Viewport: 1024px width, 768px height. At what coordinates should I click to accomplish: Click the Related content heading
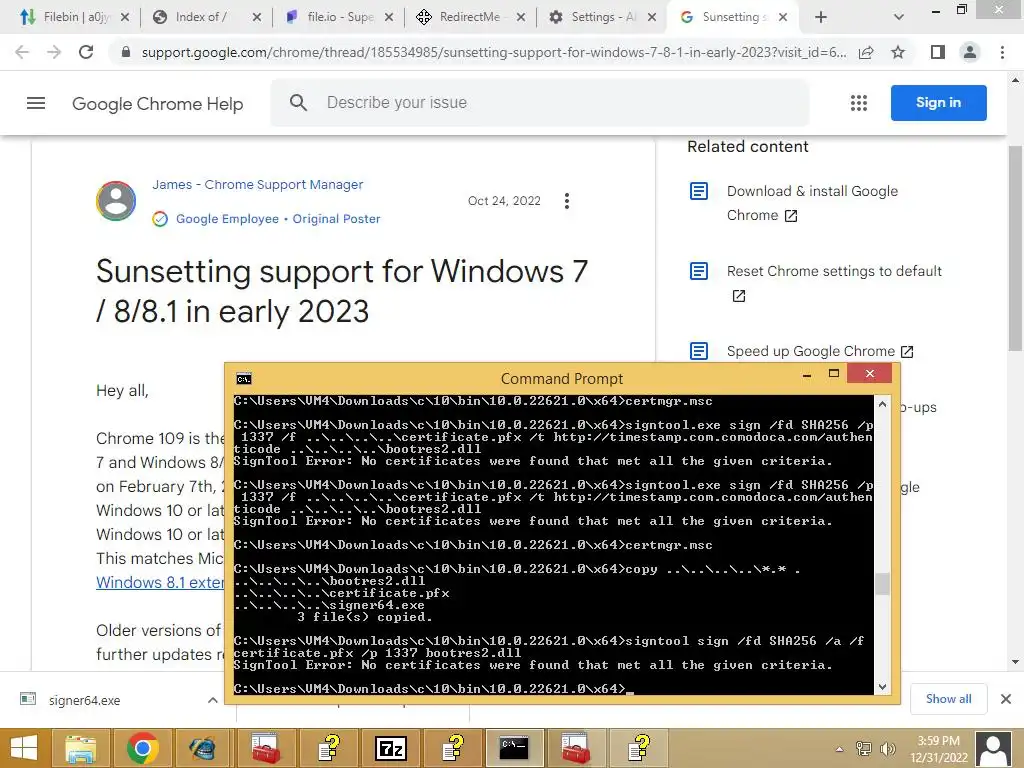pyautogui.click(x=747, y=147)
